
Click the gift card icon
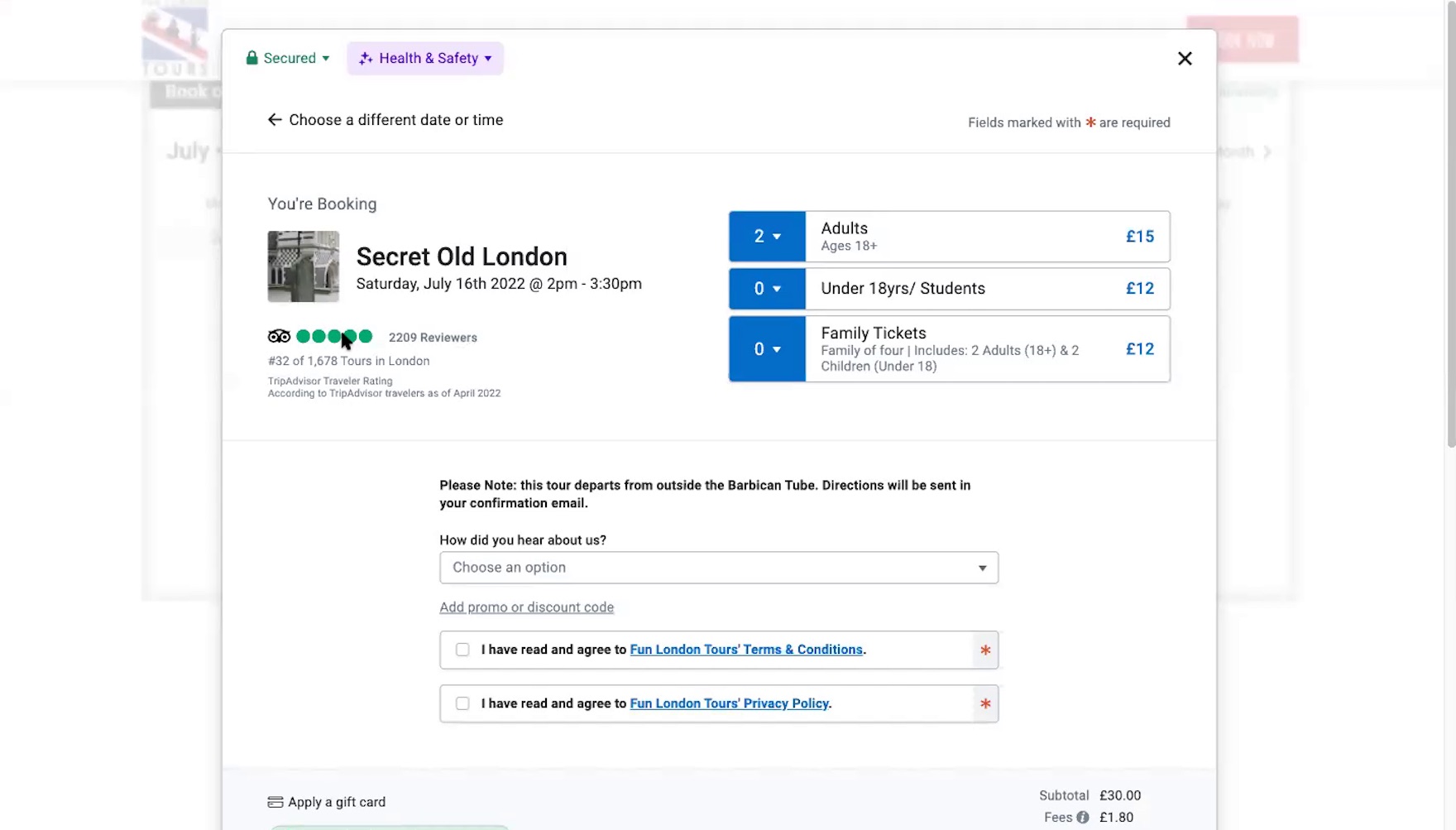[275, 802]
